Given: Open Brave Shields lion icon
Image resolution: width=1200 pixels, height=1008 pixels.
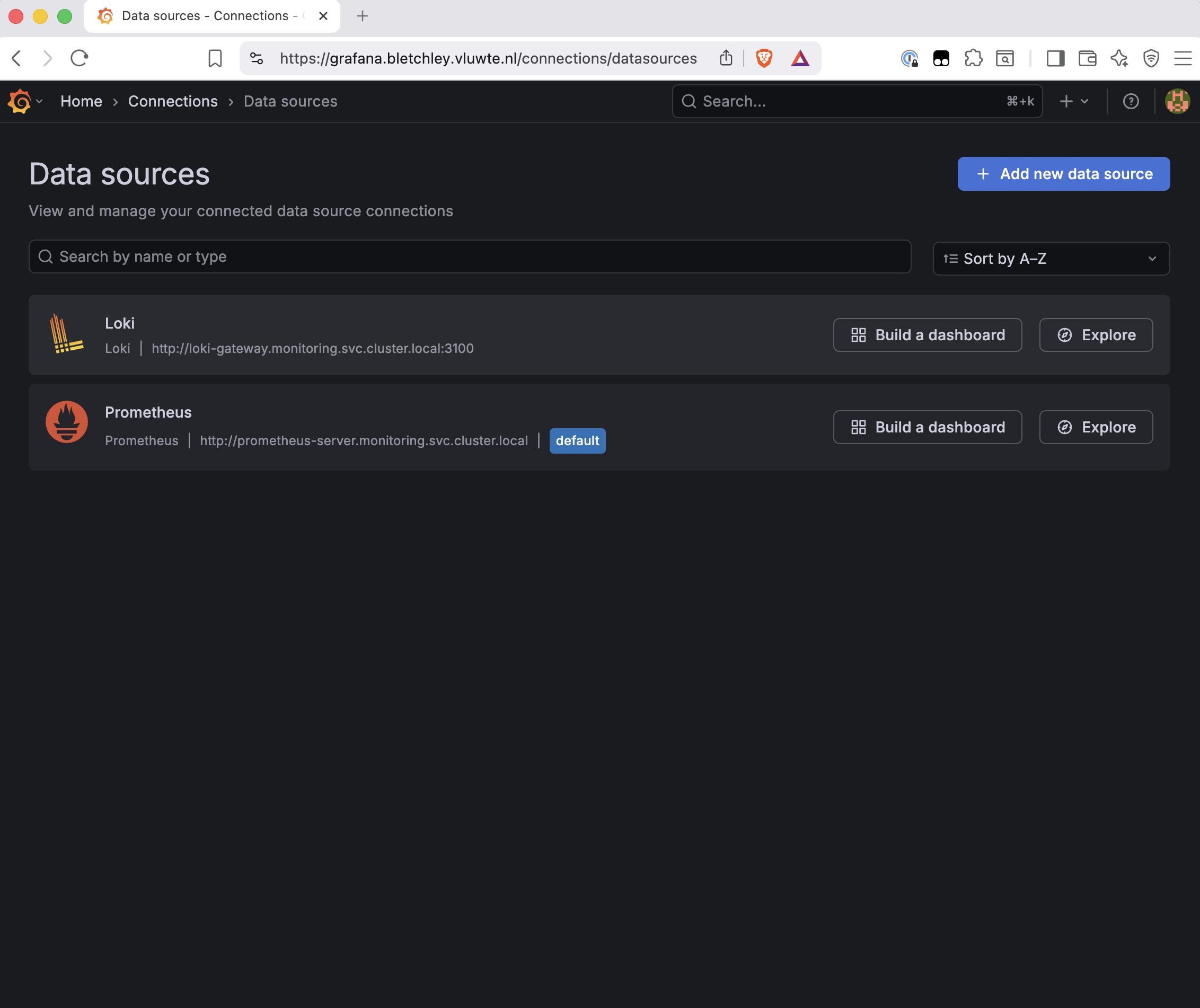Looking at the screenshot, I should click(764, 58).
